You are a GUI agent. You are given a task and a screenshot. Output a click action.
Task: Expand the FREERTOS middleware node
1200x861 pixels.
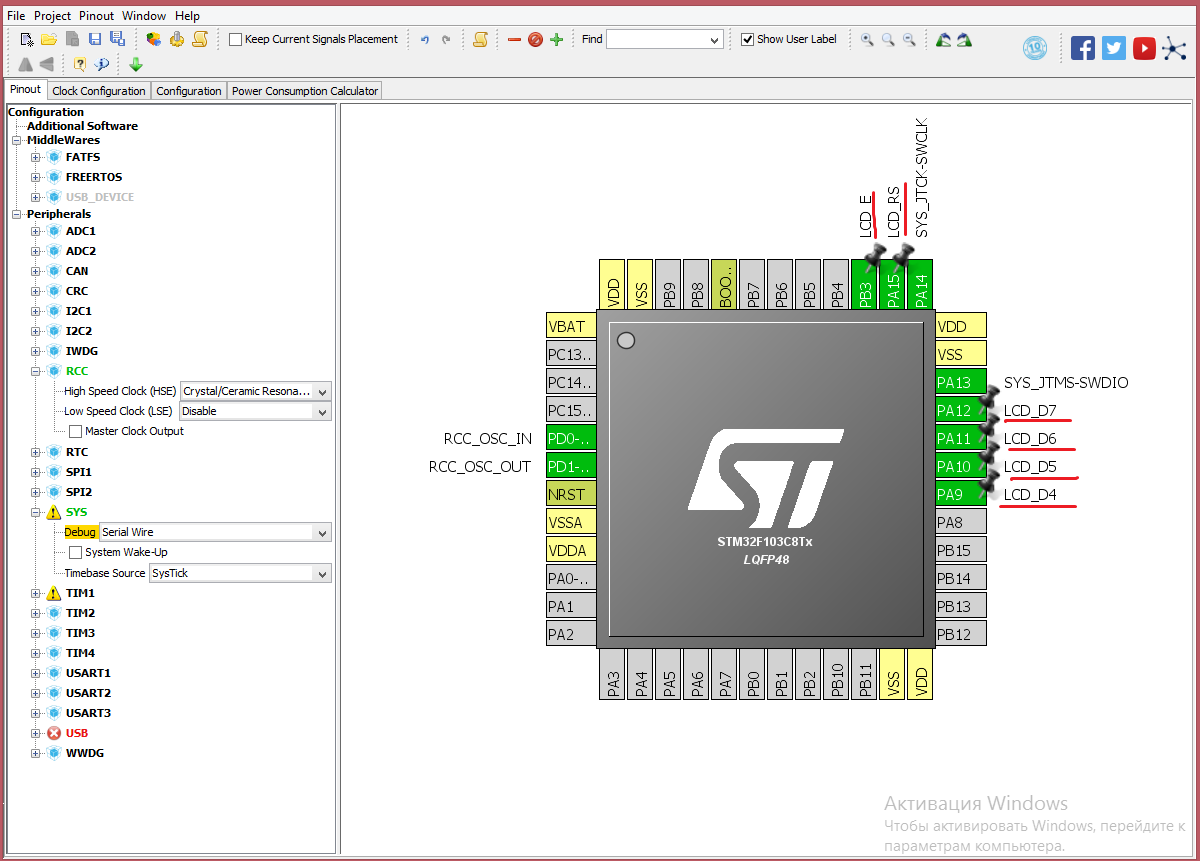(36, 177)
